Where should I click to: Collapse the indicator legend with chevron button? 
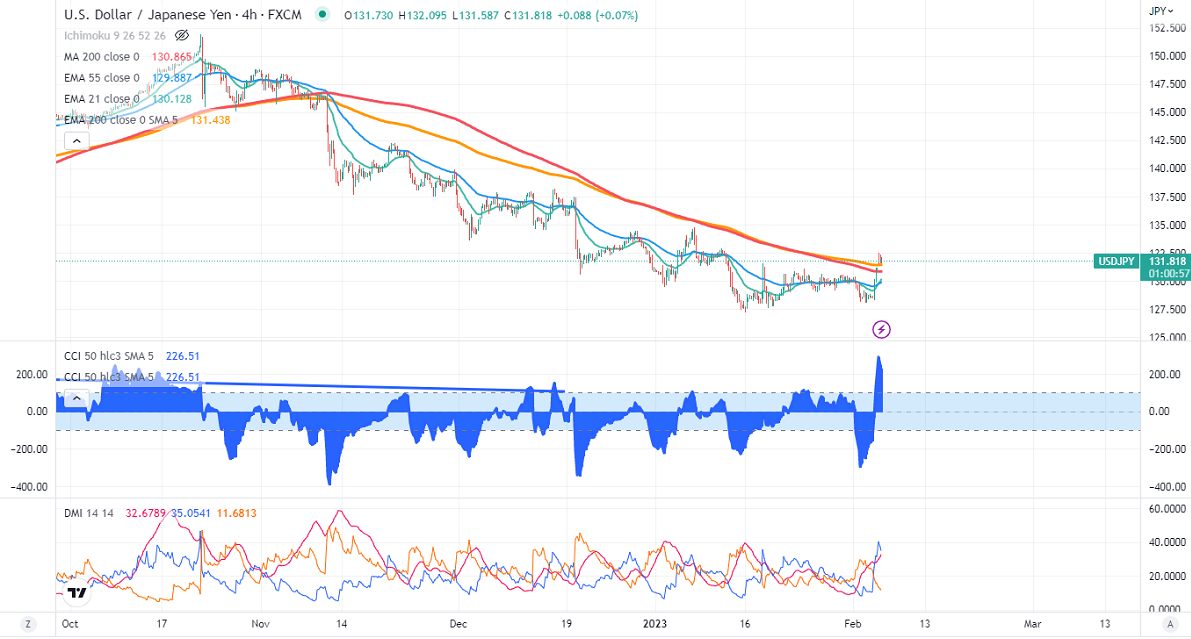[x=73, y=141]
